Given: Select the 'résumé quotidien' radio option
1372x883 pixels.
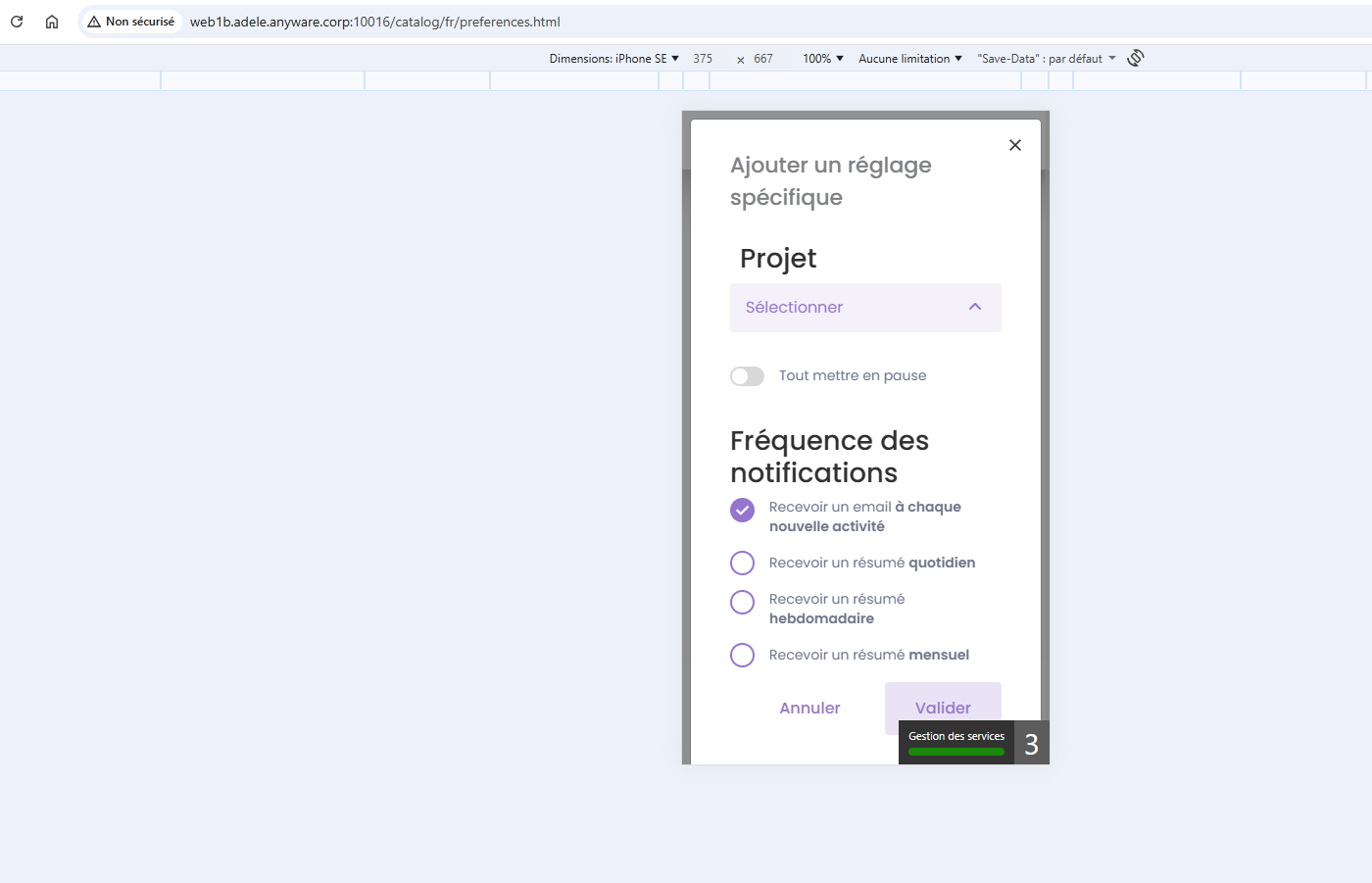Looking at the screenshot, I should pos(743,563).
